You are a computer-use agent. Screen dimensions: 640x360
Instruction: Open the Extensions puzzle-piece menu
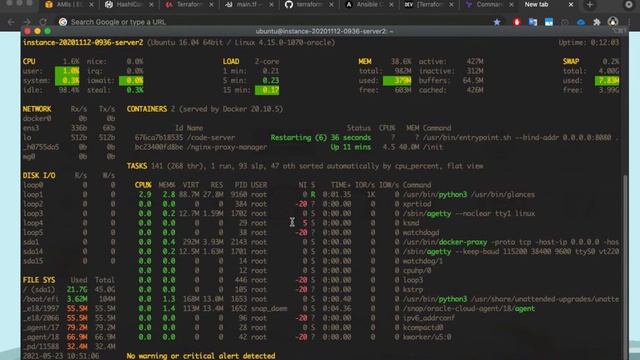(x=597, y=22)
